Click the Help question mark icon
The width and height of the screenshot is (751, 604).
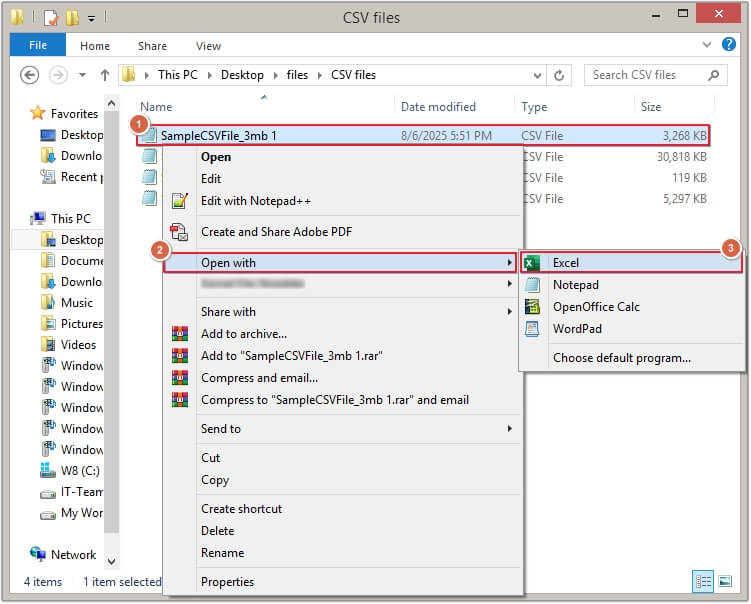pos(728,44)
